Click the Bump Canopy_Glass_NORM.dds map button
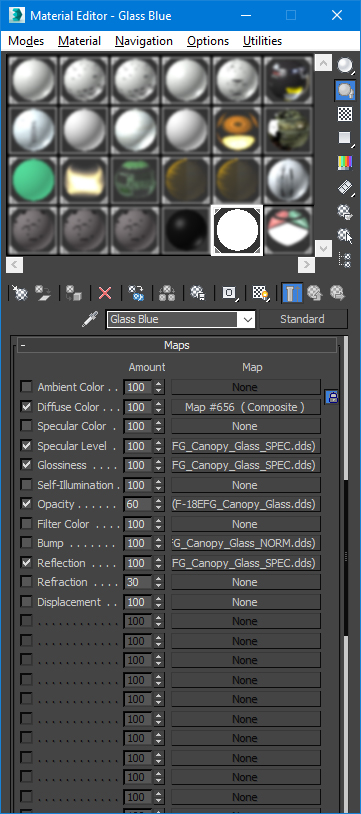 (246, 544)
